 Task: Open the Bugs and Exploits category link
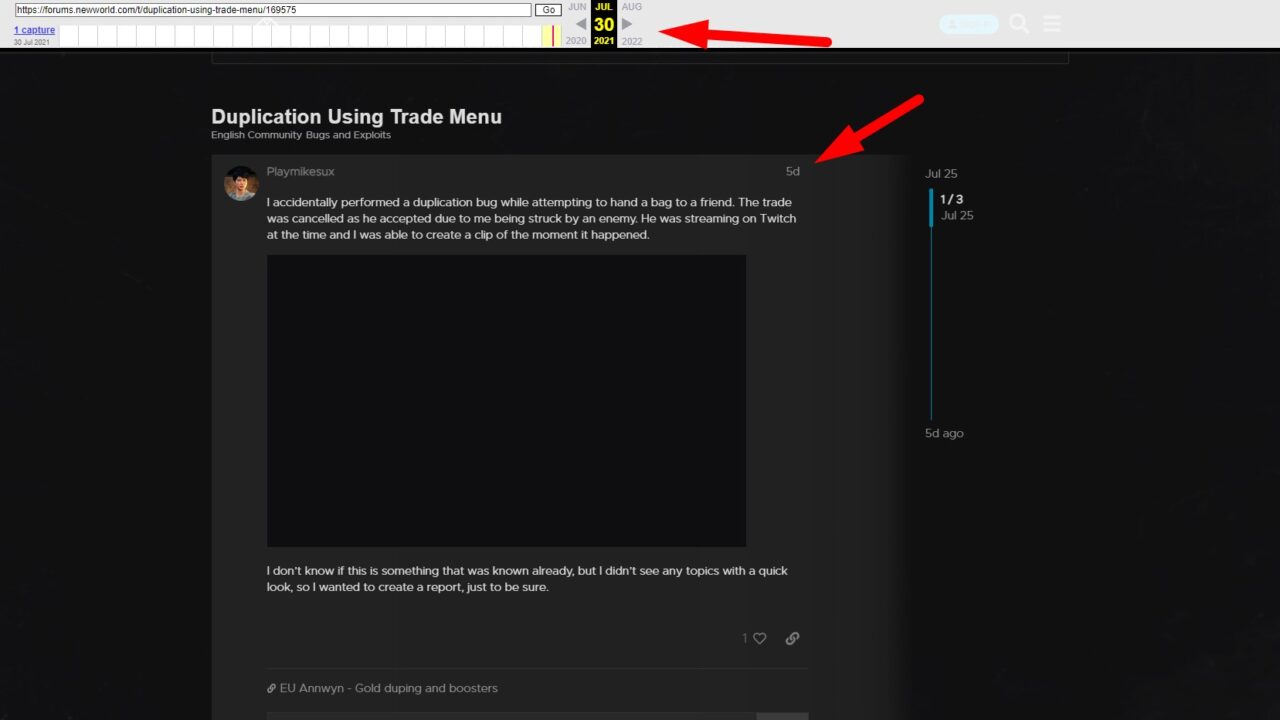tap(348, 135)
